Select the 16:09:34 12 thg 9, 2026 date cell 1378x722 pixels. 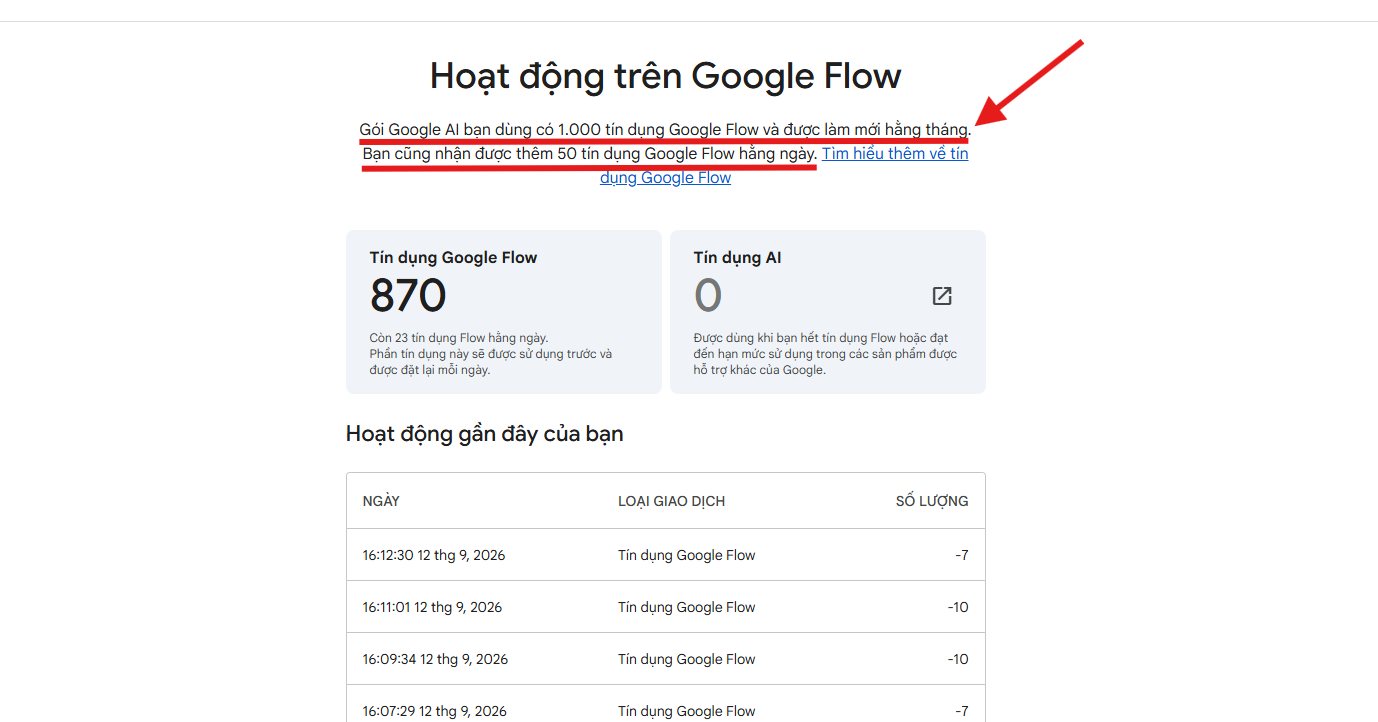tap(435, 659)
